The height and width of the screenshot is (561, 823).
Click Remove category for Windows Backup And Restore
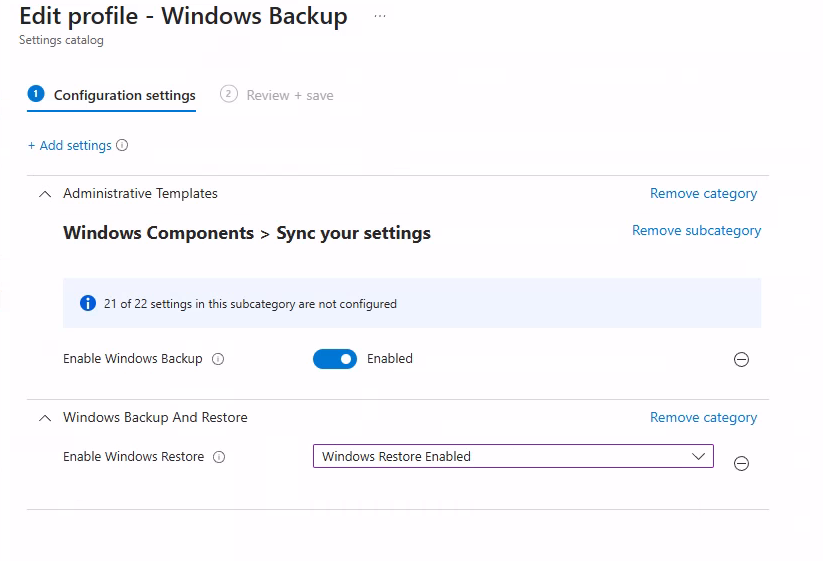pos(703,417)
